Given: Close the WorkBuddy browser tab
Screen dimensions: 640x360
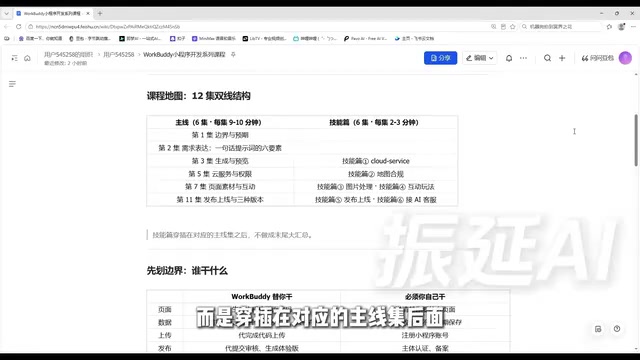Looking at the screenshot, I should point(88,13).
